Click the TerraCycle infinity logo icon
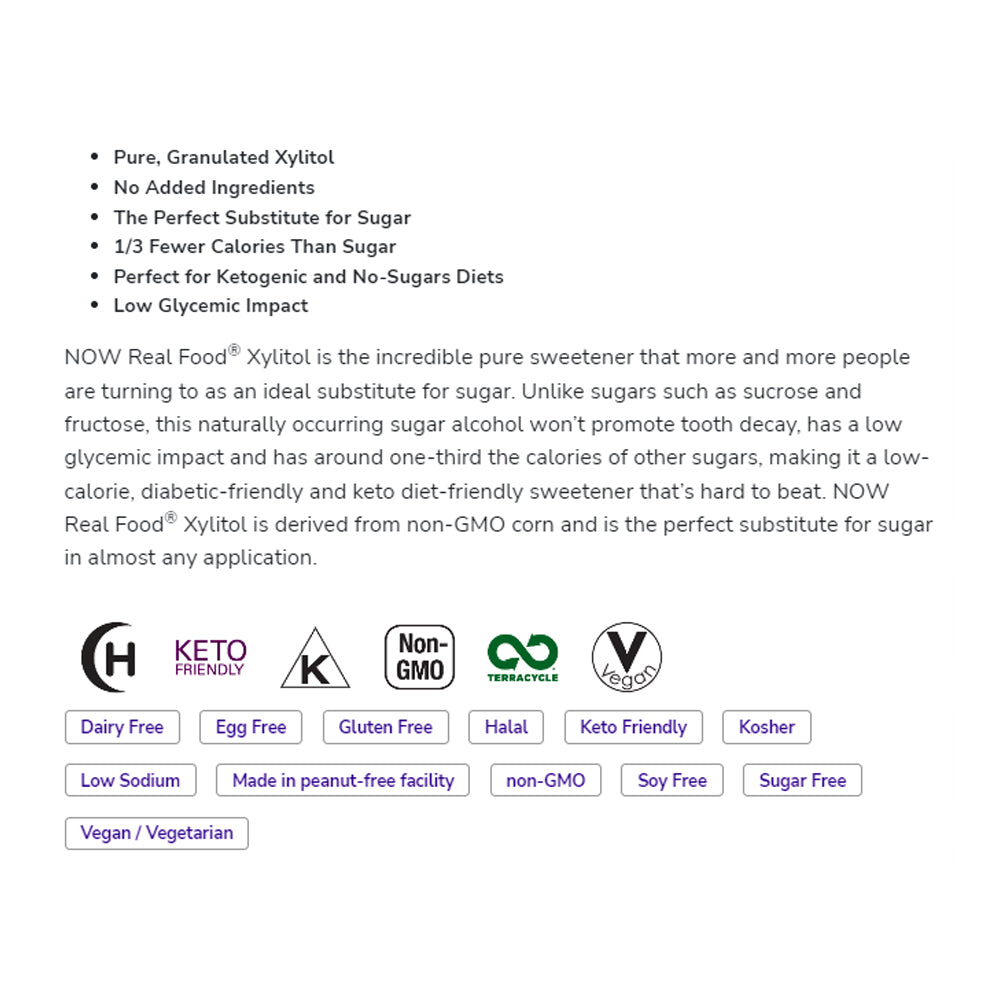This screenshot has height=1000, width=1000. click(x=522, y=657)
